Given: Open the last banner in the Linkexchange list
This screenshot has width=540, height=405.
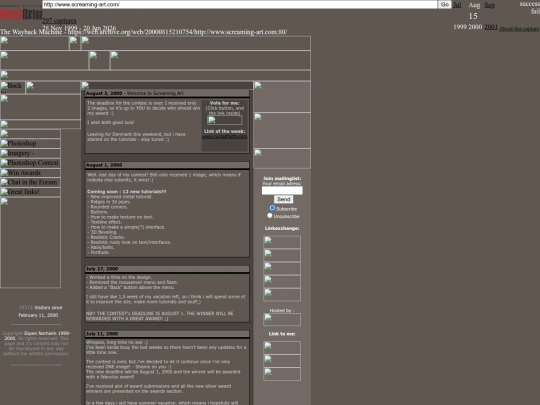Looking at the screenshot, I should point(282,295).
